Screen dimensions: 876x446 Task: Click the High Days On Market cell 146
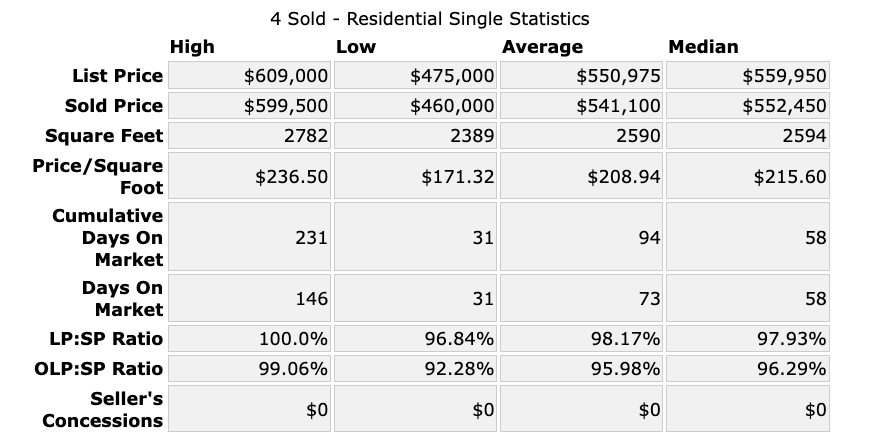pos(312,299)
